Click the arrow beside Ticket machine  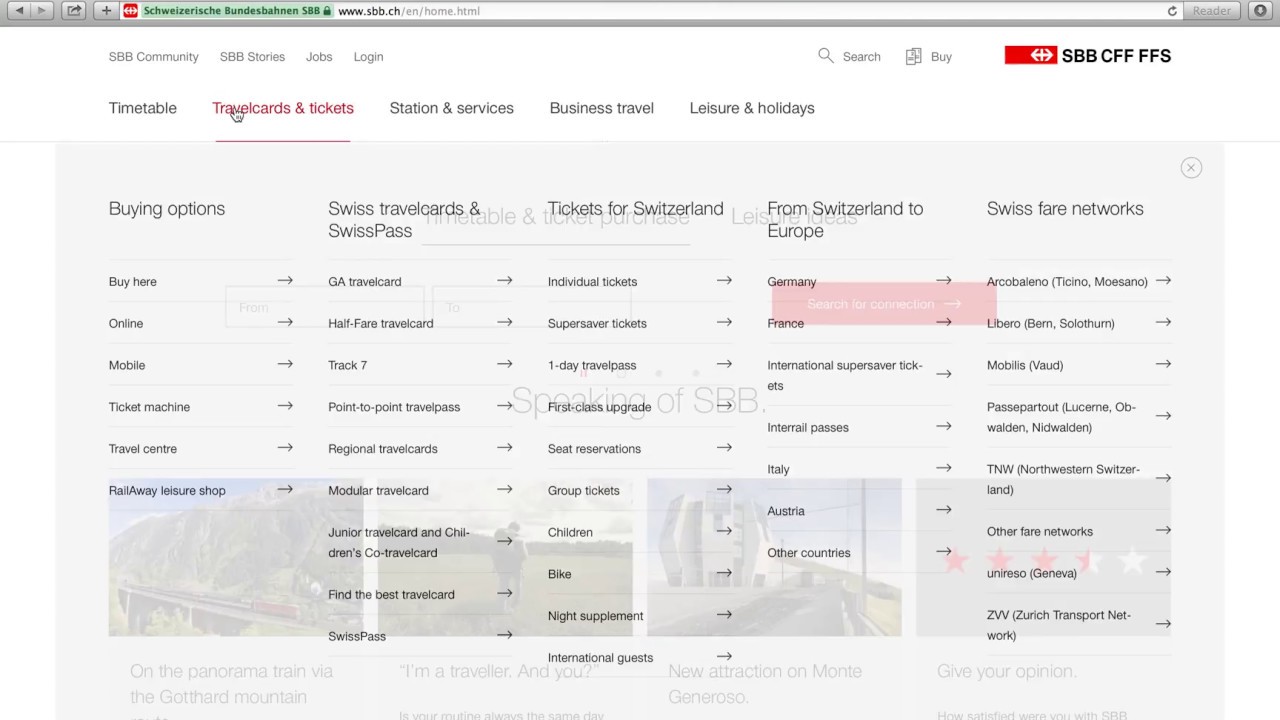285,406
